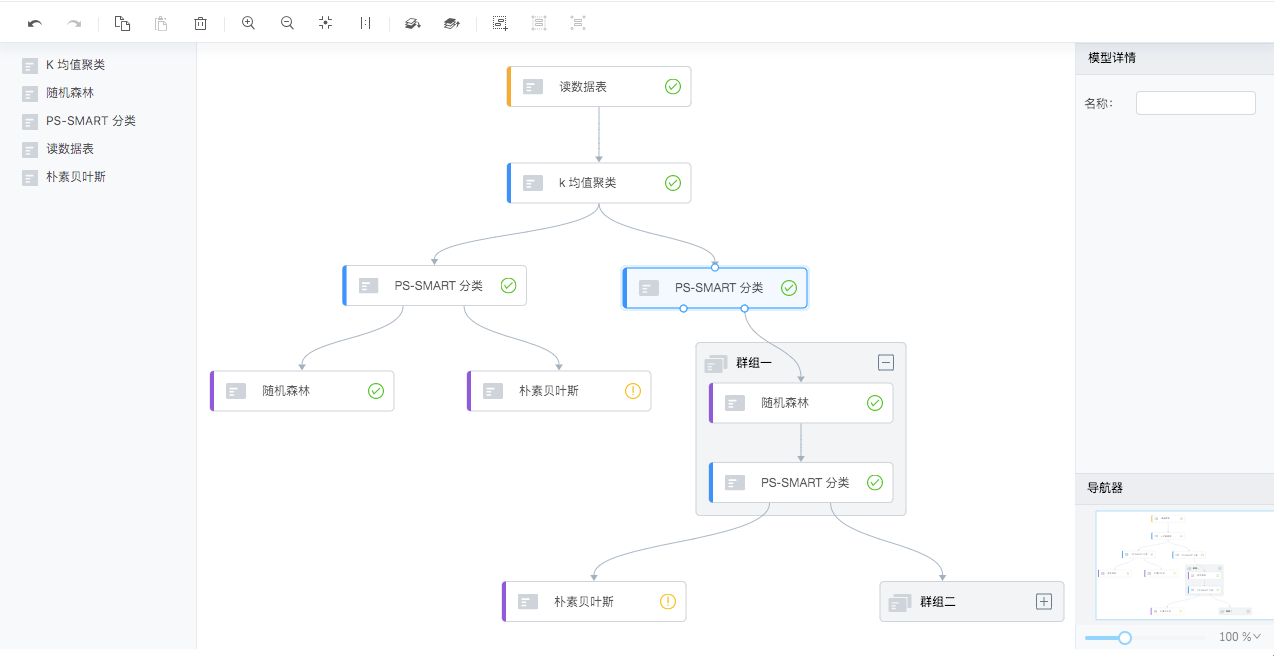Redo the last undone action

coord(74,23)
